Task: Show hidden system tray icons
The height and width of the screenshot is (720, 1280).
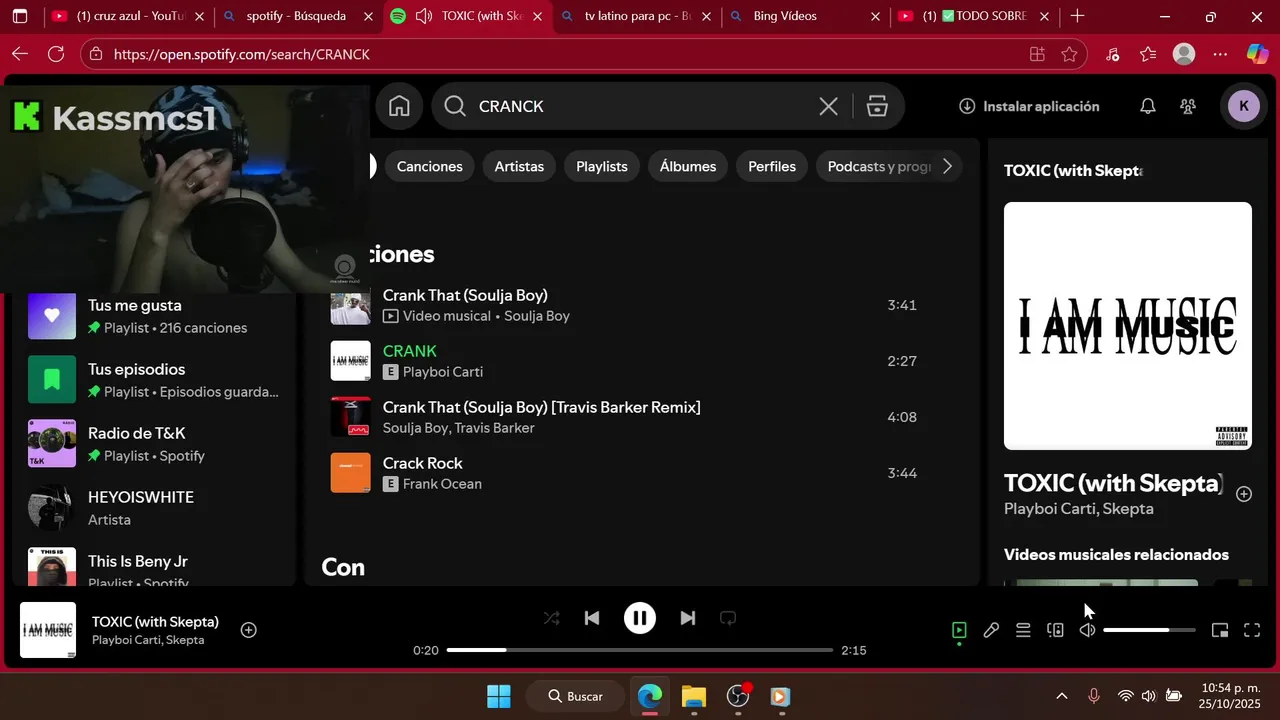Action: click(x=1062, y=696)
